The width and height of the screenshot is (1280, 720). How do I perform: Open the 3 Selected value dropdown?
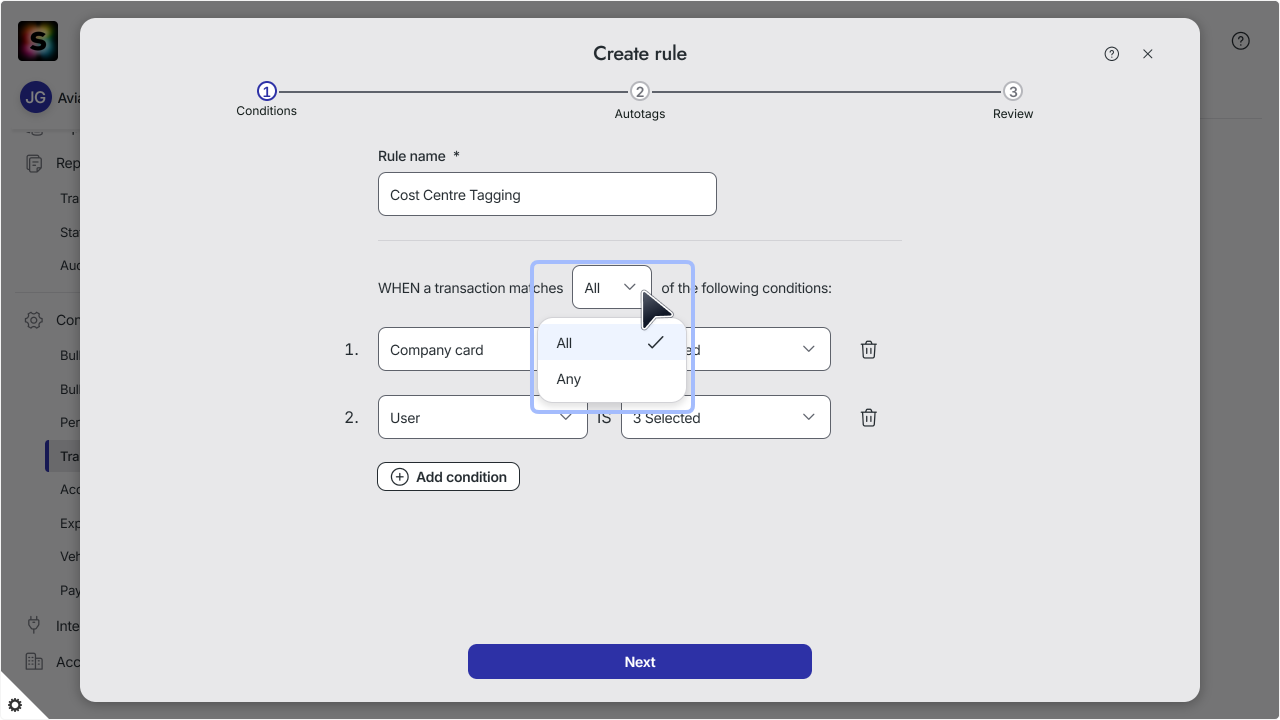[726, 418]
